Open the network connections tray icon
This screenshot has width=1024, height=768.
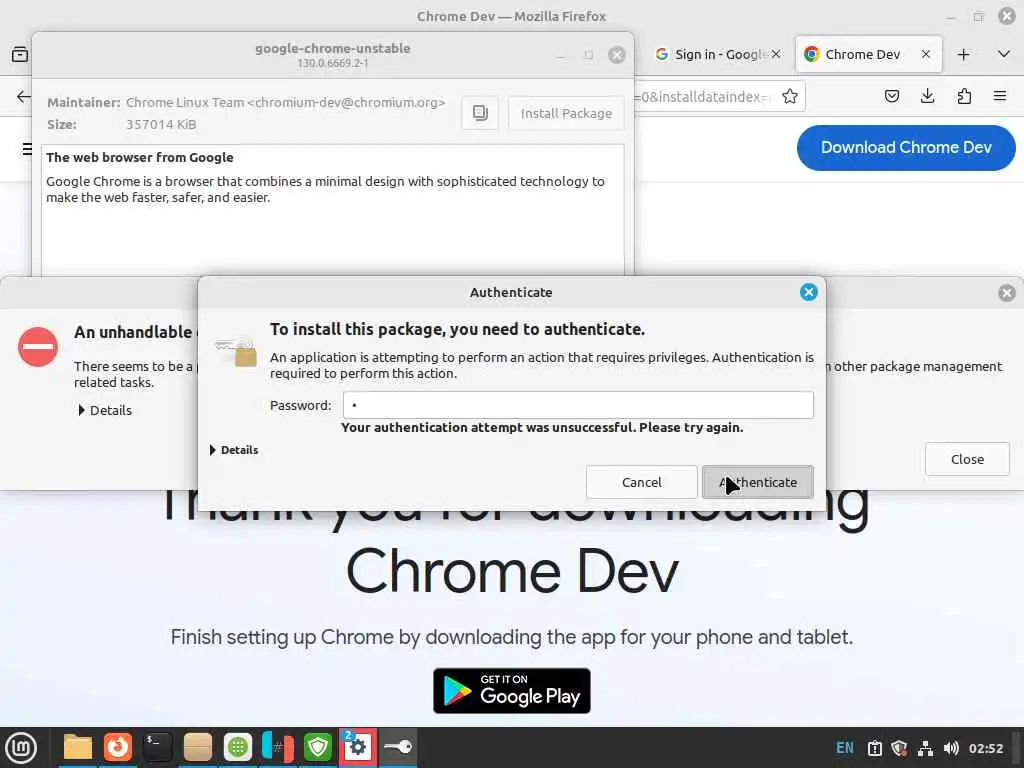[925, 748]
